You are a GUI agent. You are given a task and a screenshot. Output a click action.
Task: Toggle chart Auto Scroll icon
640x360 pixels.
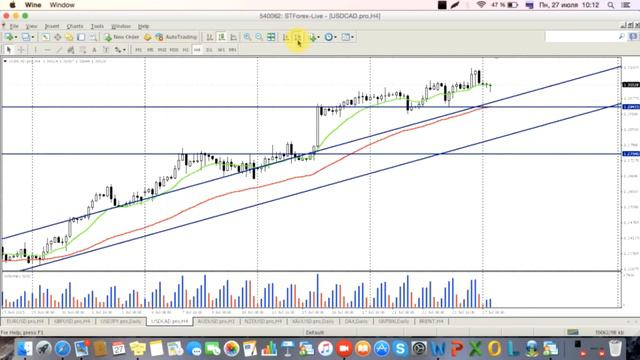click(286, 37)
